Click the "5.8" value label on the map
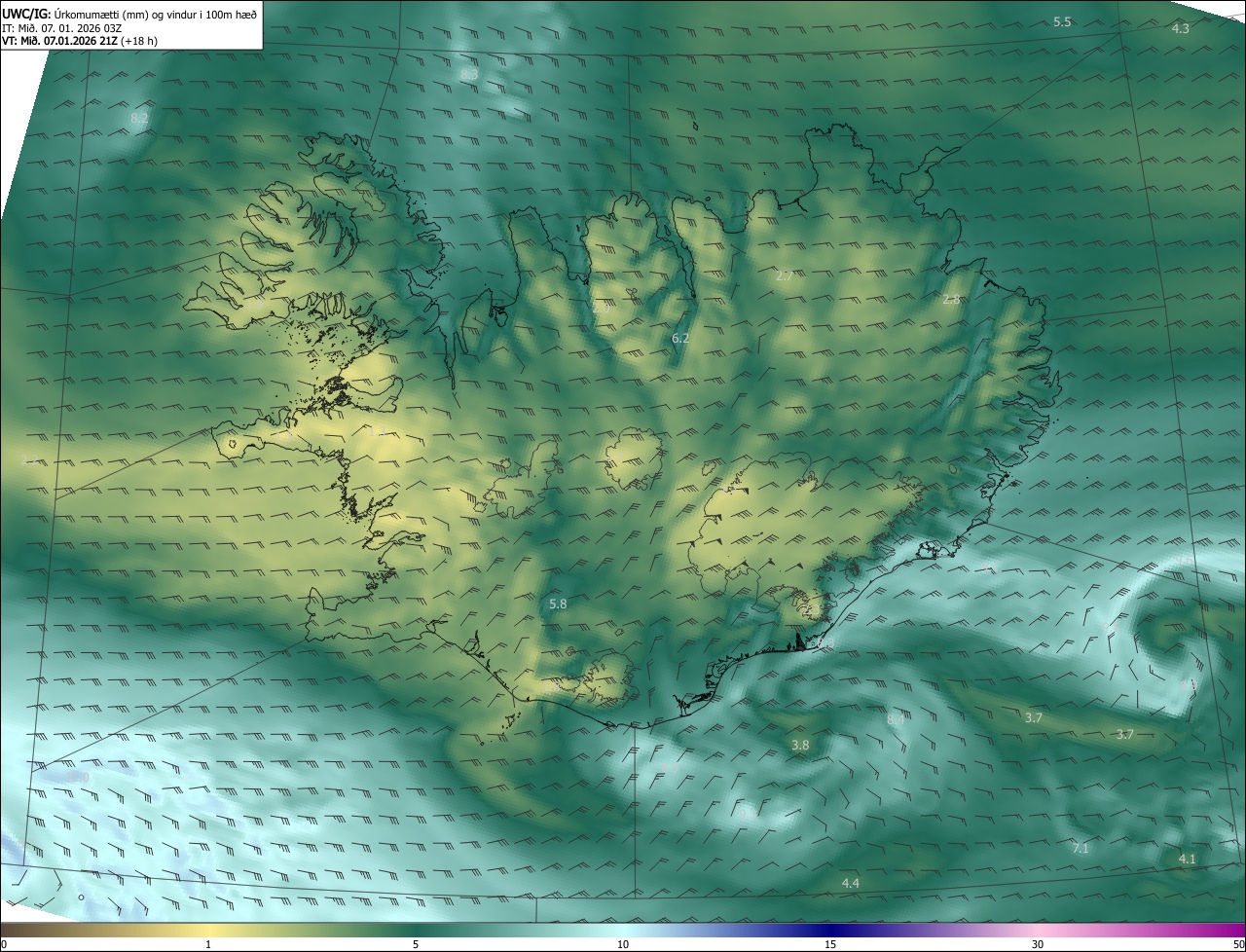The width and height of the screenshot is (1246, 952). pyautogui.click(x=558, y=604)
